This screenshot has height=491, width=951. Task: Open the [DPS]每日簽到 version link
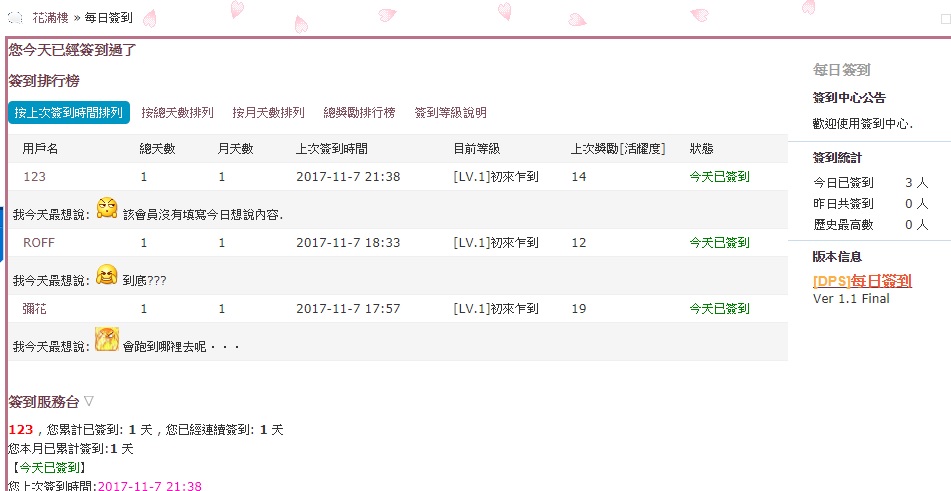coord(862,281)
